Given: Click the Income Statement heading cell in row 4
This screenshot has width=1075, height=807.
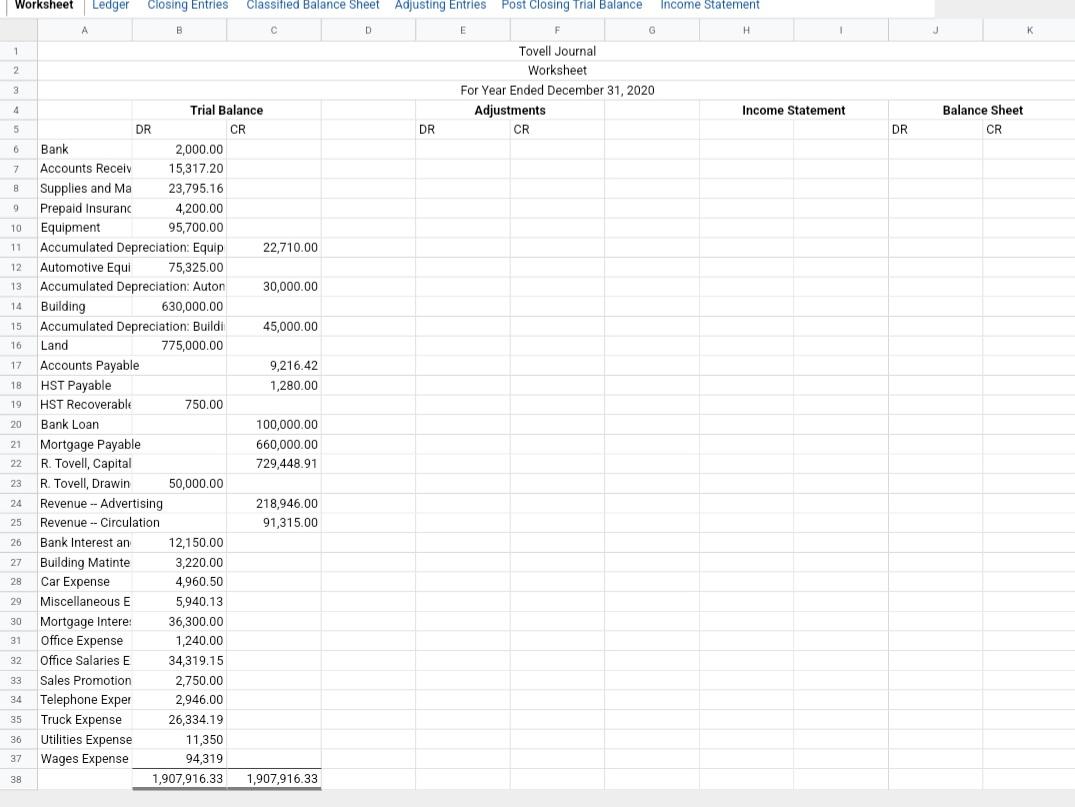Looking at the screenshot, I should [794, 110].
